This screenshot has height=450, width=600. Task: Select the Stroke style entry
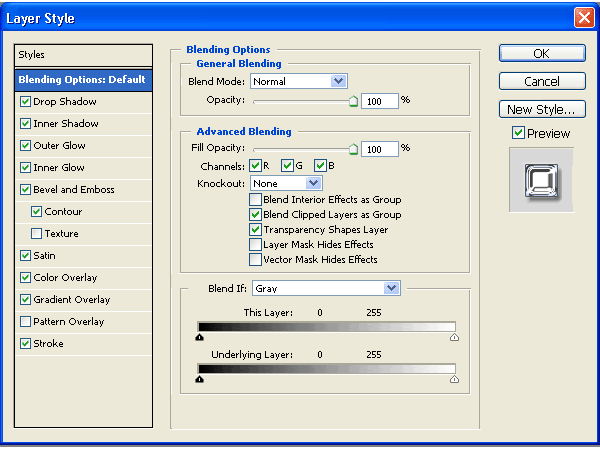(x=48, y=344)
